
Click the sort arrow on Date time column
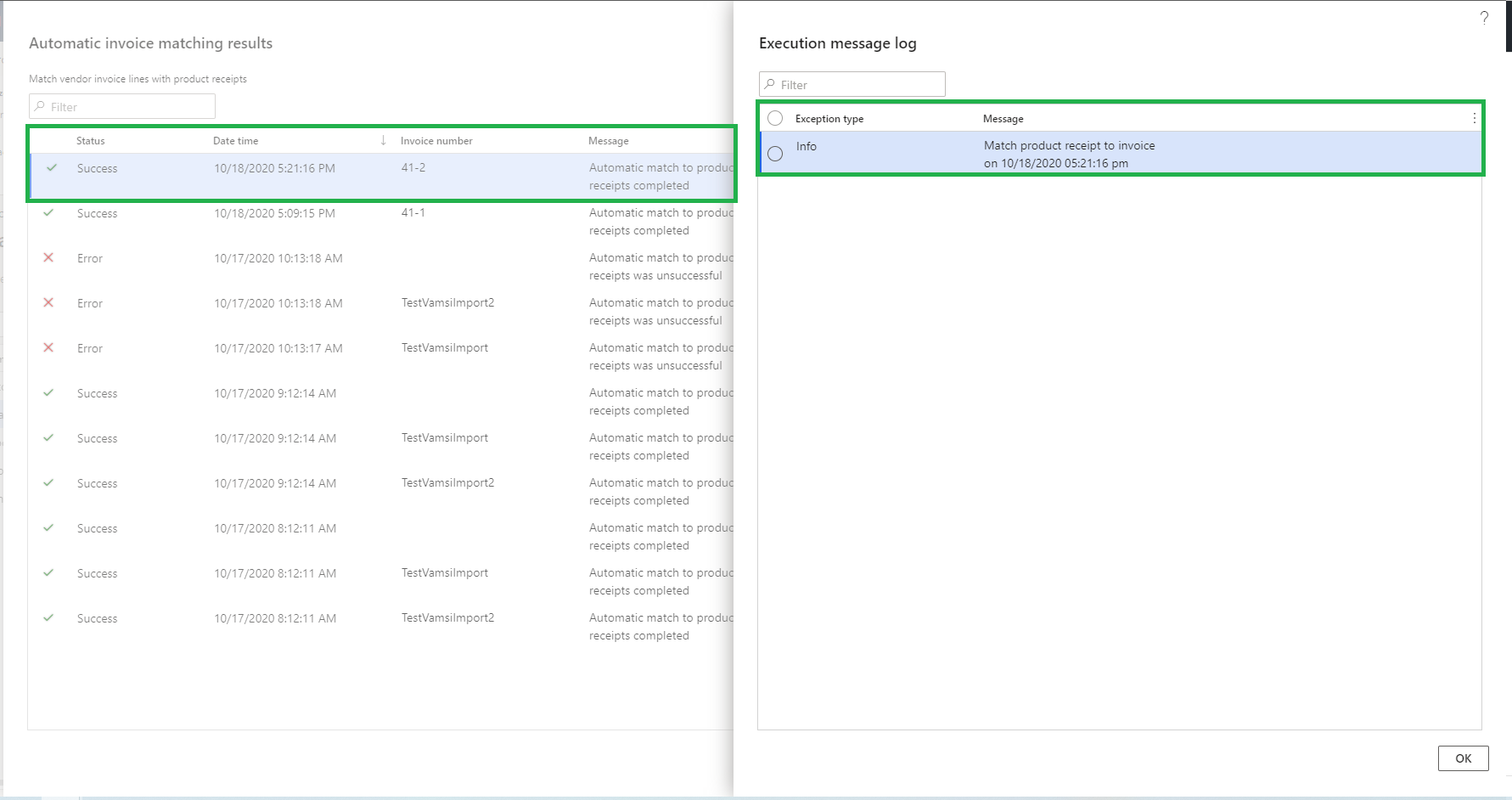click(x=383, y=140)
